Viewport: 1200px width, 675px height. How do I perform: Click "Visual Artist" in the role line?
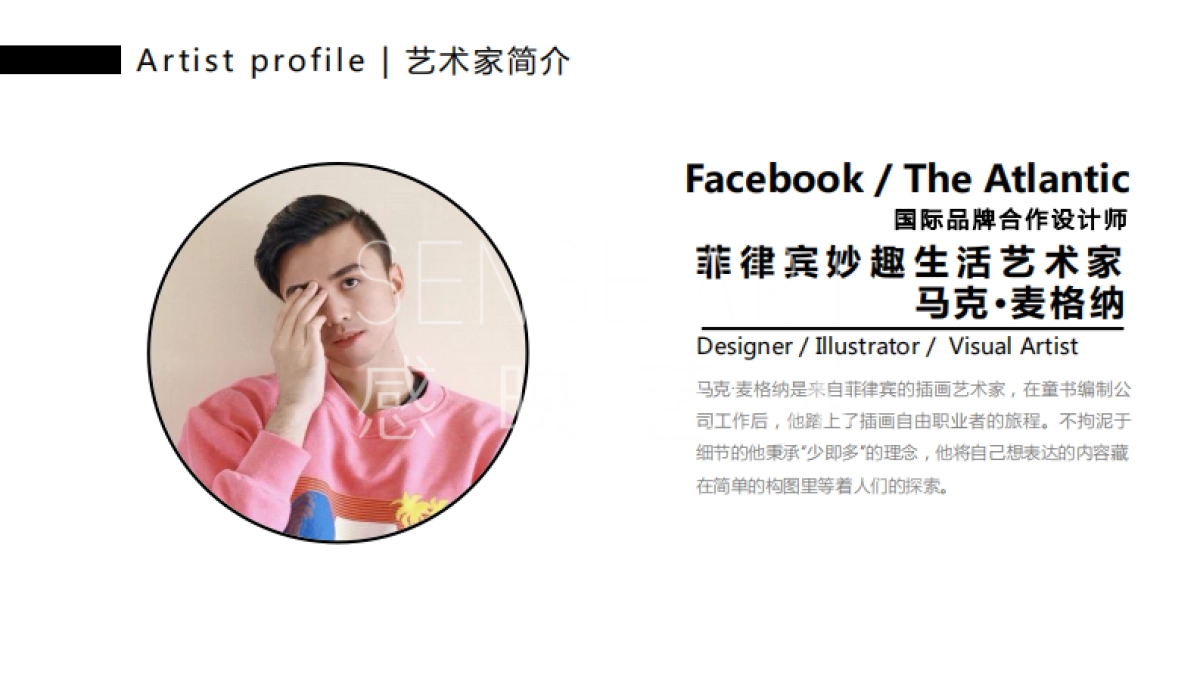coord(1013,347)
